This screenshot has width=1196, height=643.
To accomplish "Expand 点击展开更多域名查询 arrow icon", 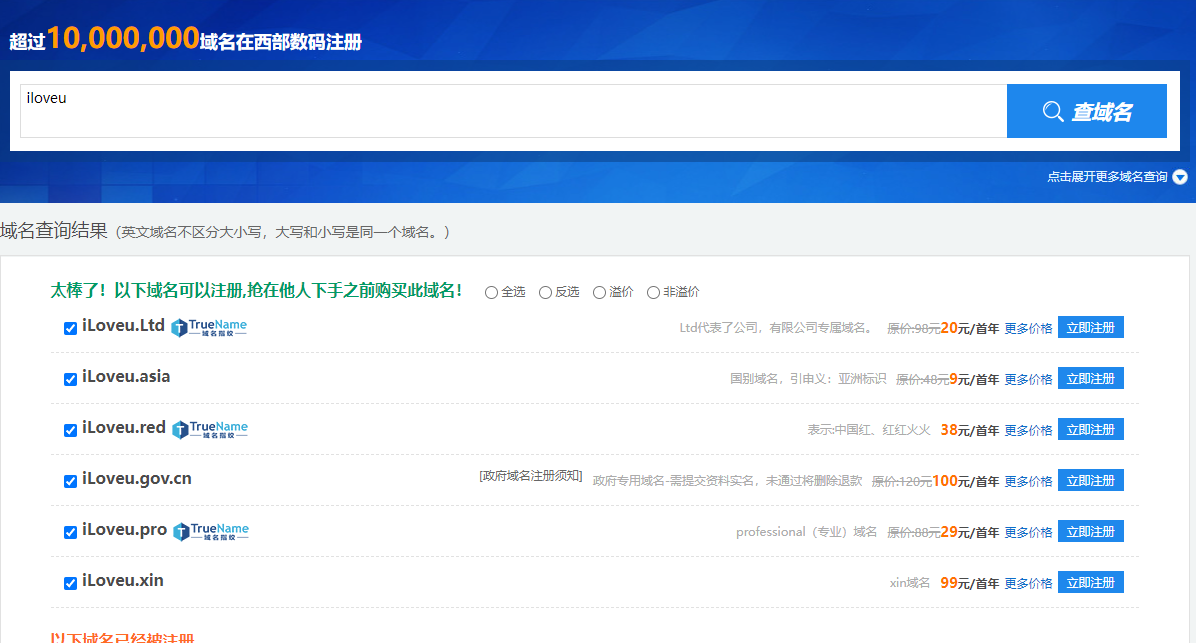I will click(1180, 177).
